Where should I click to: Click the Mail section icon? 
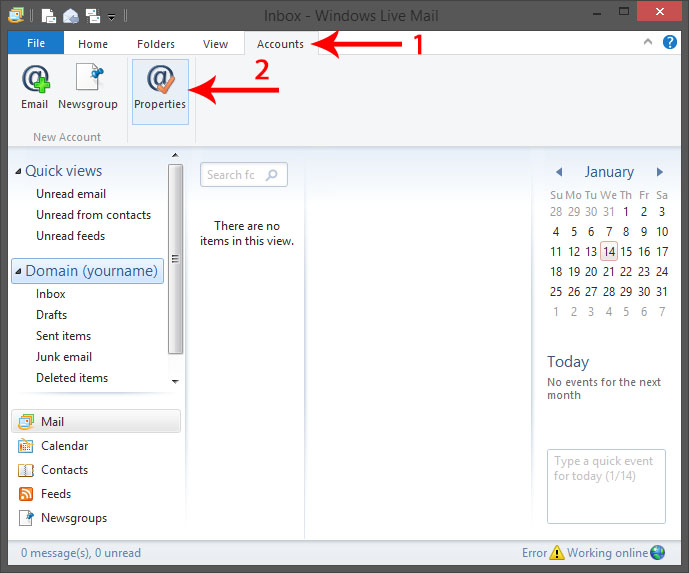(x=26, y=422)
